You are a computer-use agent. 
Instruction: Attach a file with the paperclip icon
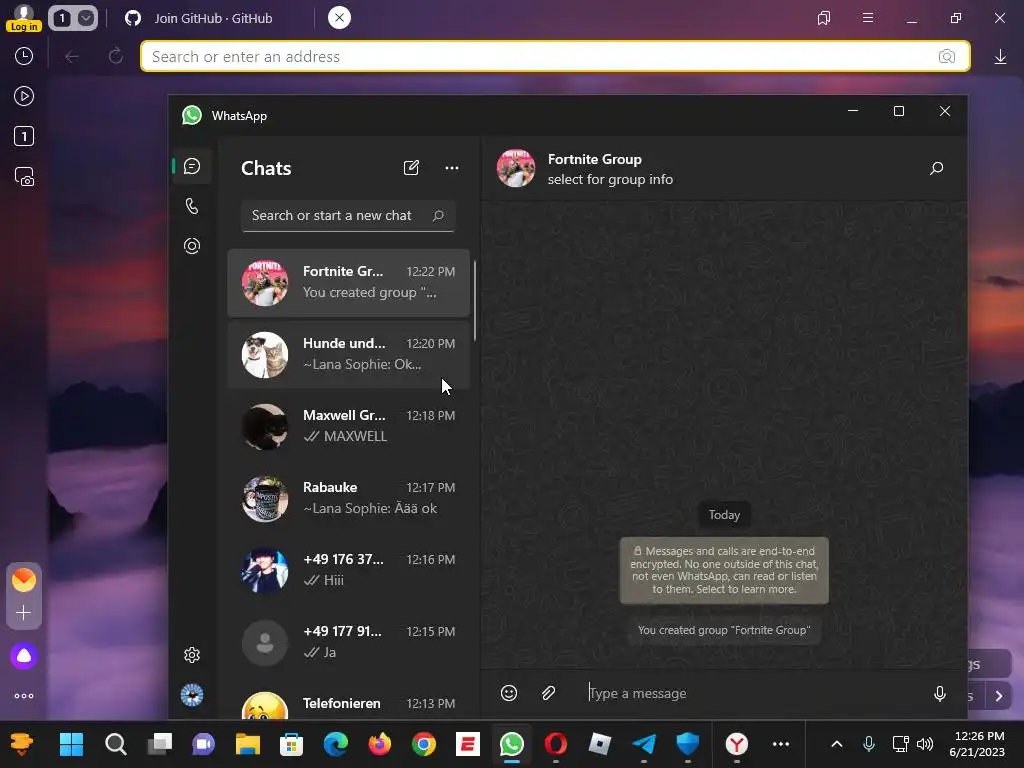pos(549,693)
